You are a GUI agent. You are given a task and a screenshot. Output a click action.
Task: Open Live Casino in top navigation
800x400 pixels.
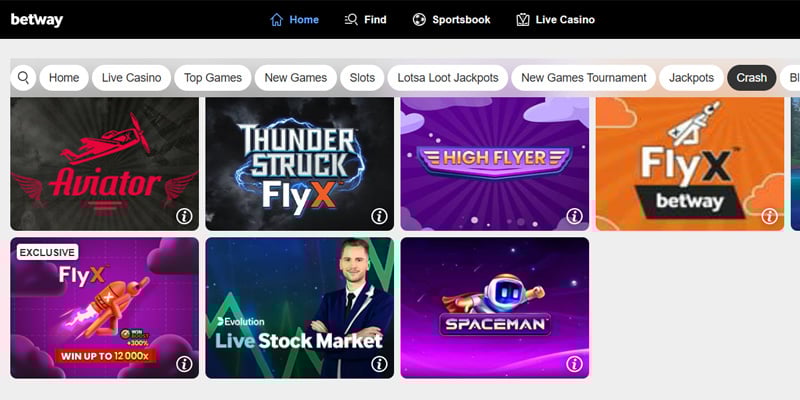(556, 20)
